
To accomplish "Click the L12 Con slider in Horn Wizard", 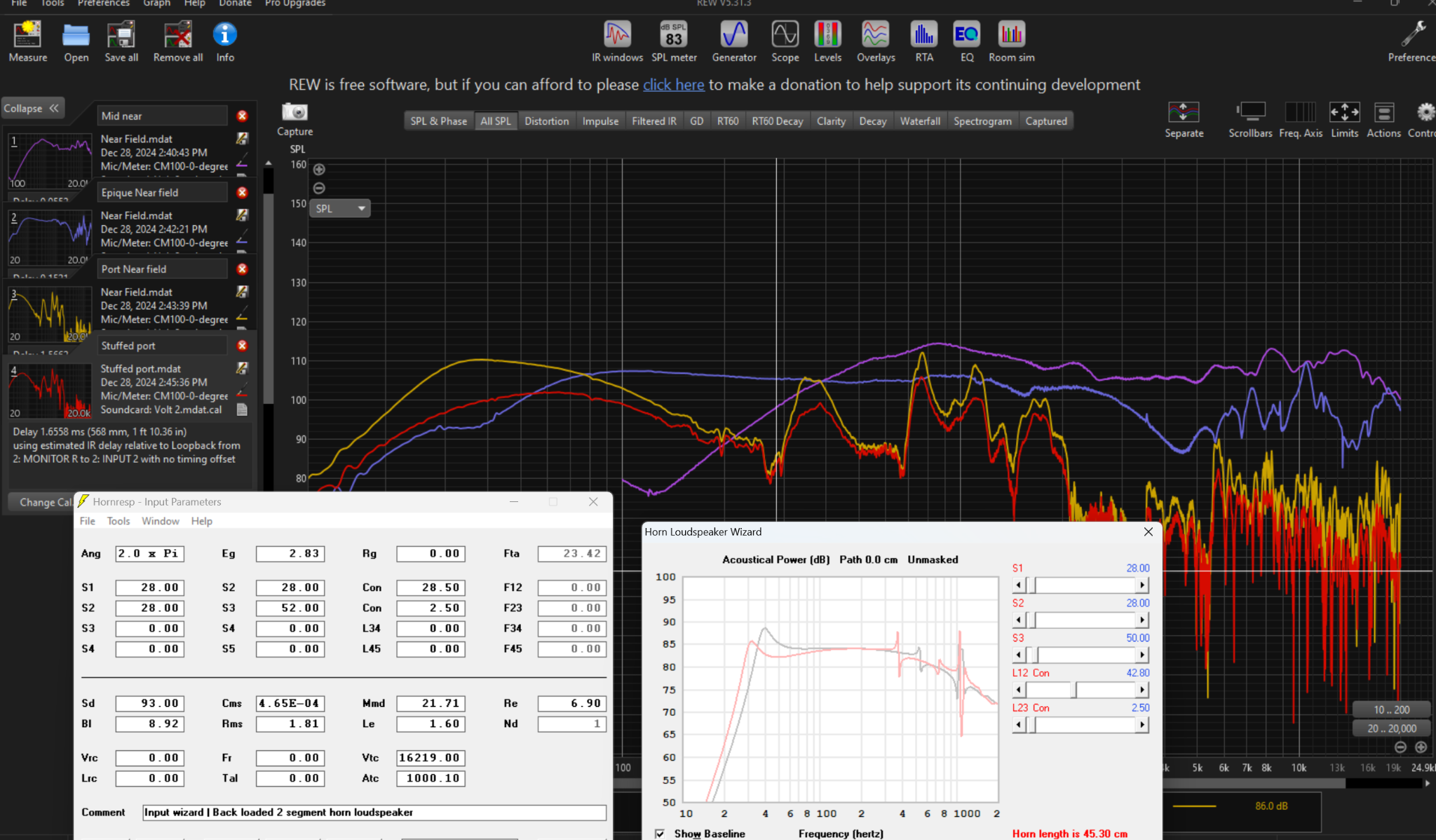I will [1081, 690].
